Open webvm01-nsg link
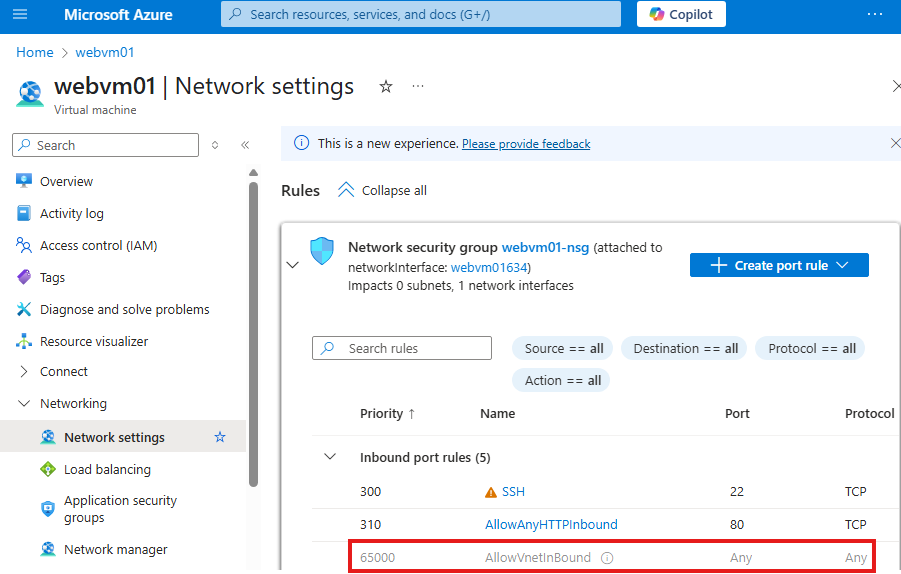 click(x=545, y=248)
